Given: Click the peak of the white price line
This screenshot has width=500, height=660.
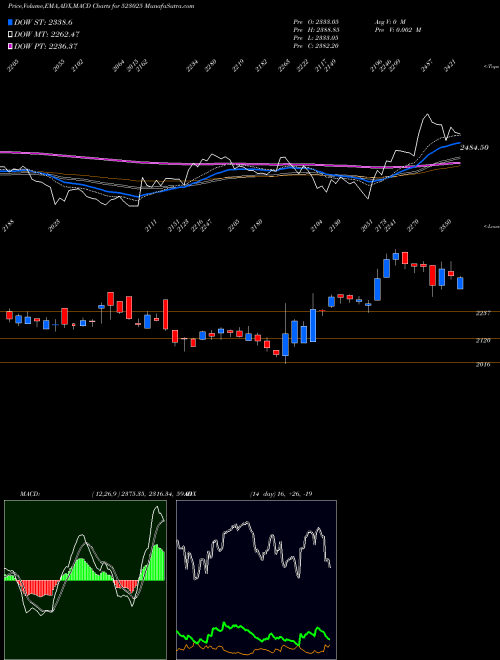Looking at the screenshot, I should pos(427,114).
